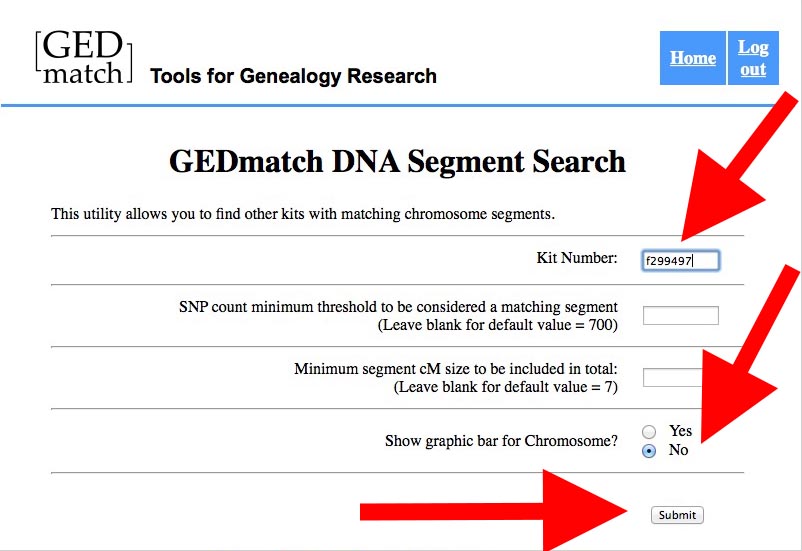The image size is (802, 551).
Task: Click the SNP count minimum threshold label
Action: 398,307
